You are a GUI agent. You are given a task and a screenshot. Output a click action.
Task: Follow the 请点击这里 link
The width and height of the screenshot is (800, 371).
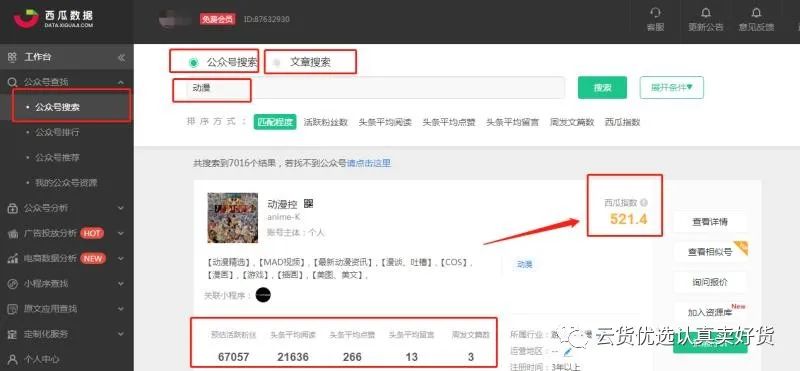point(369,163)
